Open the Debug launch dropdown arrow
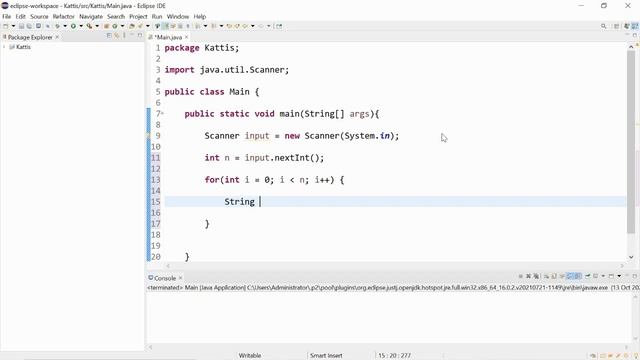This screenshot has width=640, height=360. click(65, 26)
